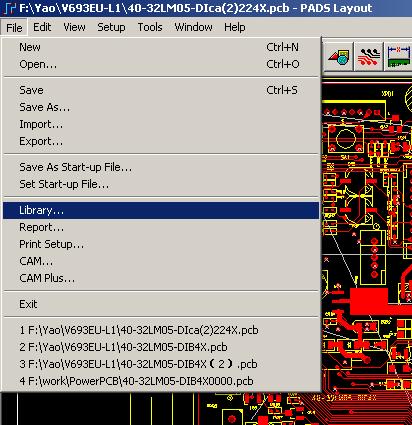Screen dimensions: 412x425
Task: Open the Dimensioning toolbar icon
Action: [x=398, y=56]
